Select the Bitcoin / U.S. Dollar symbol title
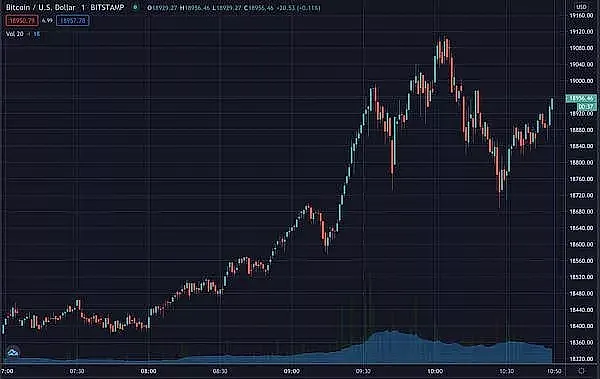Screen dimensions: 600x379 coord(41,7)
